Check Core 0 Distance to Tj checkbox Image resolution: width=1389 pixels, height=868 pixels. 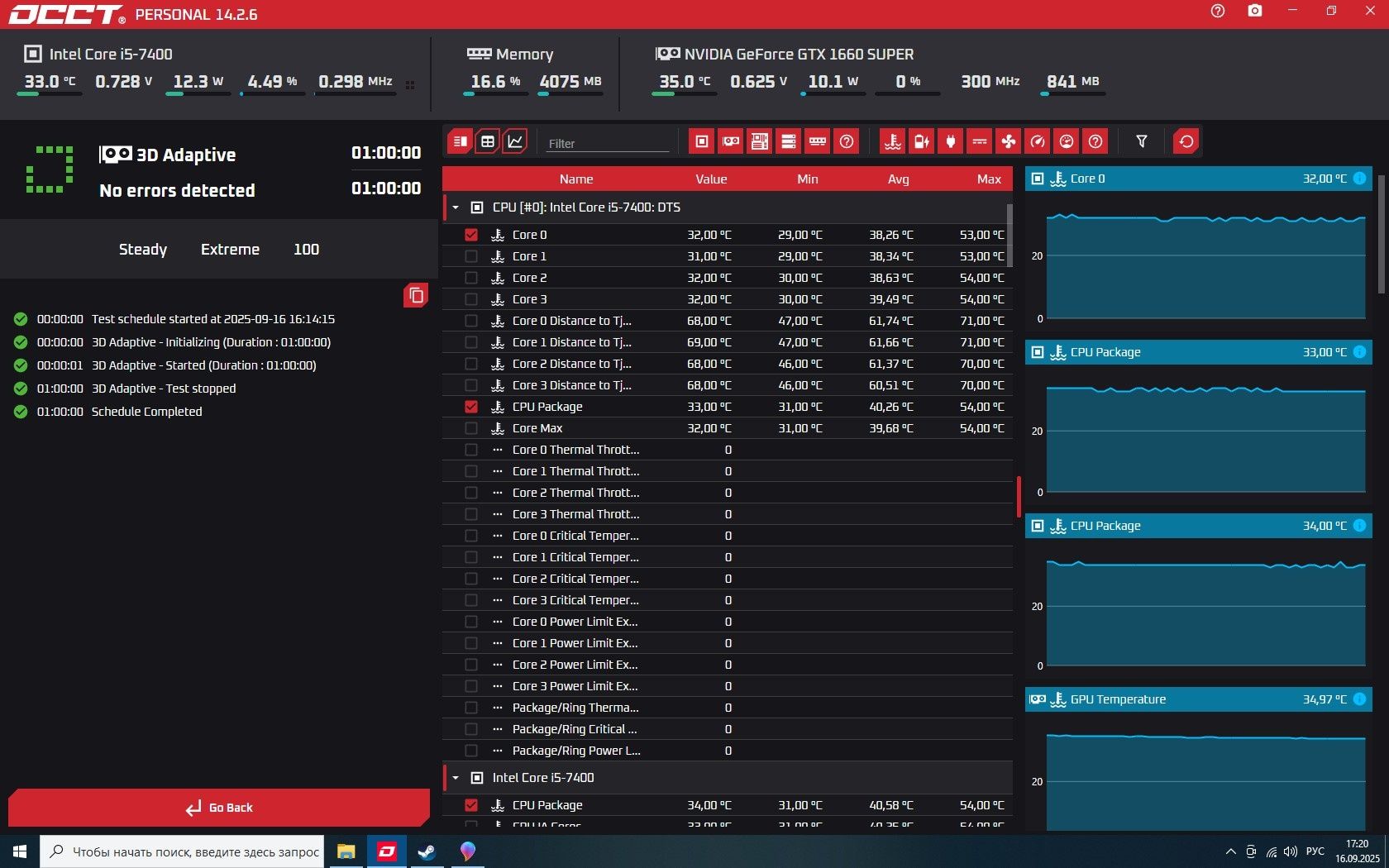471,321
